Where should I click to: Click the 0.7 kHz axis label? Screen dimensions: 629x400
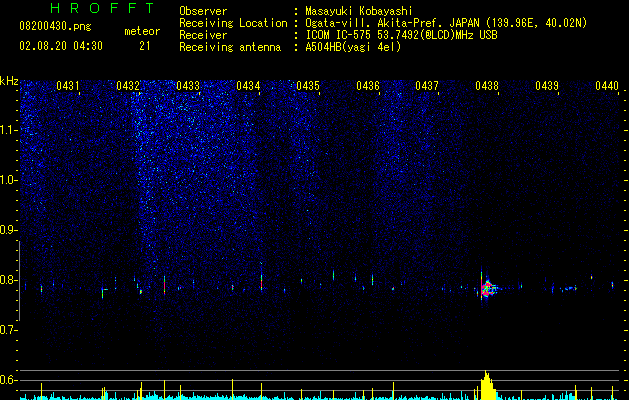tap(8, 330)
